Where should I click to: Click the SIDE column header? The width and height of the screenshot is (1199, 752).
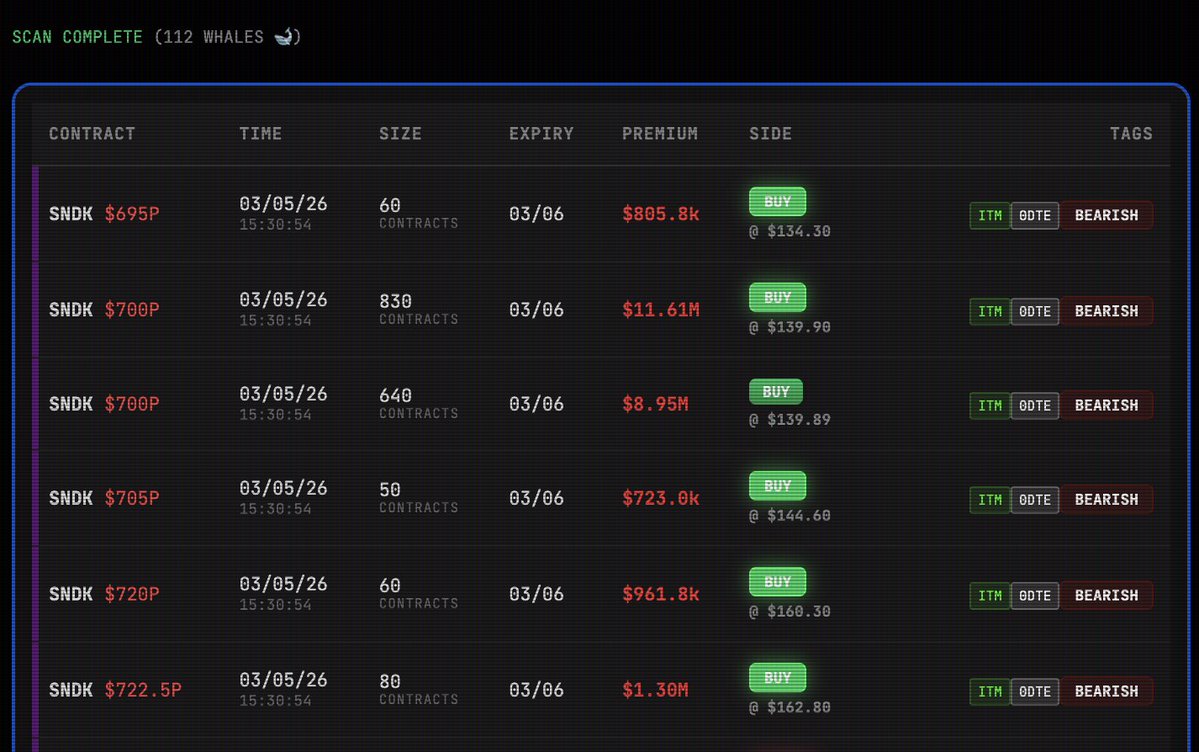(x=770, y=134)
